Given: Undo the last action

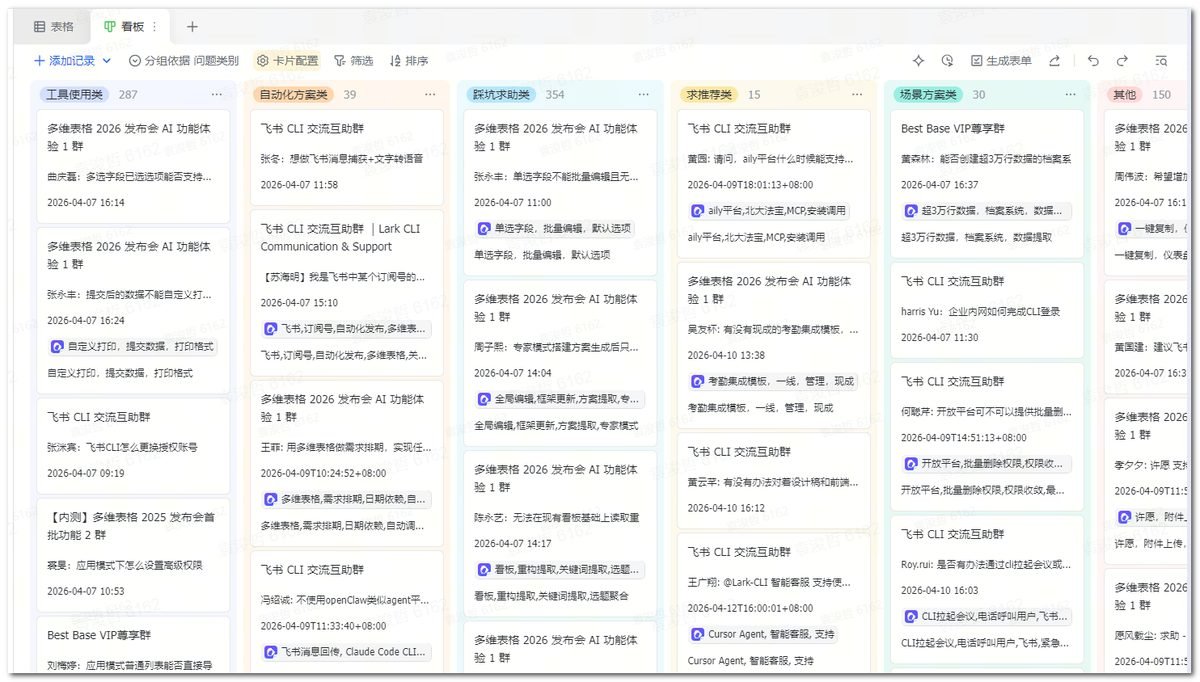Looking at the screenshot, I should click(x=1093, y=61).
